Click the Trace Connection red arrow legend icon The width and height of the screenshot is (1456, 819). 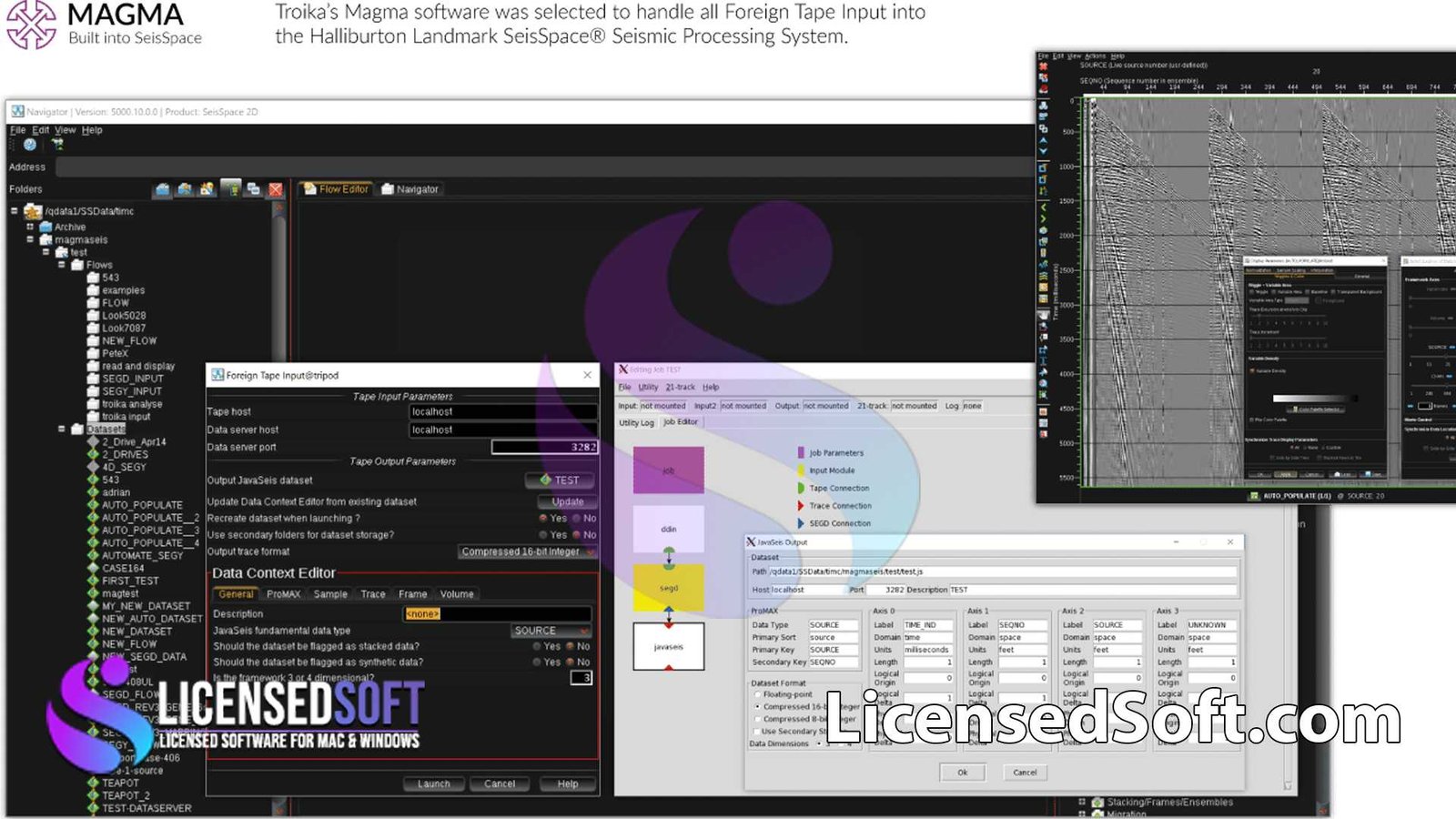801,506
